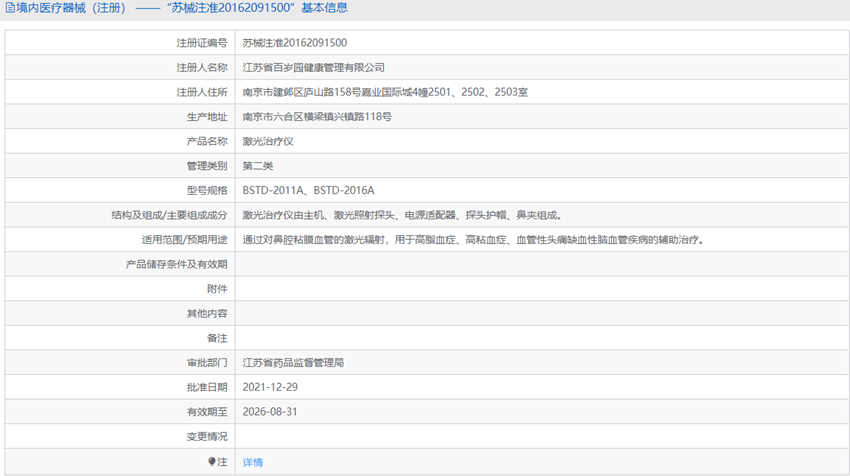Click the 有效期至 label
The image size is (850, 476).
[207, 412]
